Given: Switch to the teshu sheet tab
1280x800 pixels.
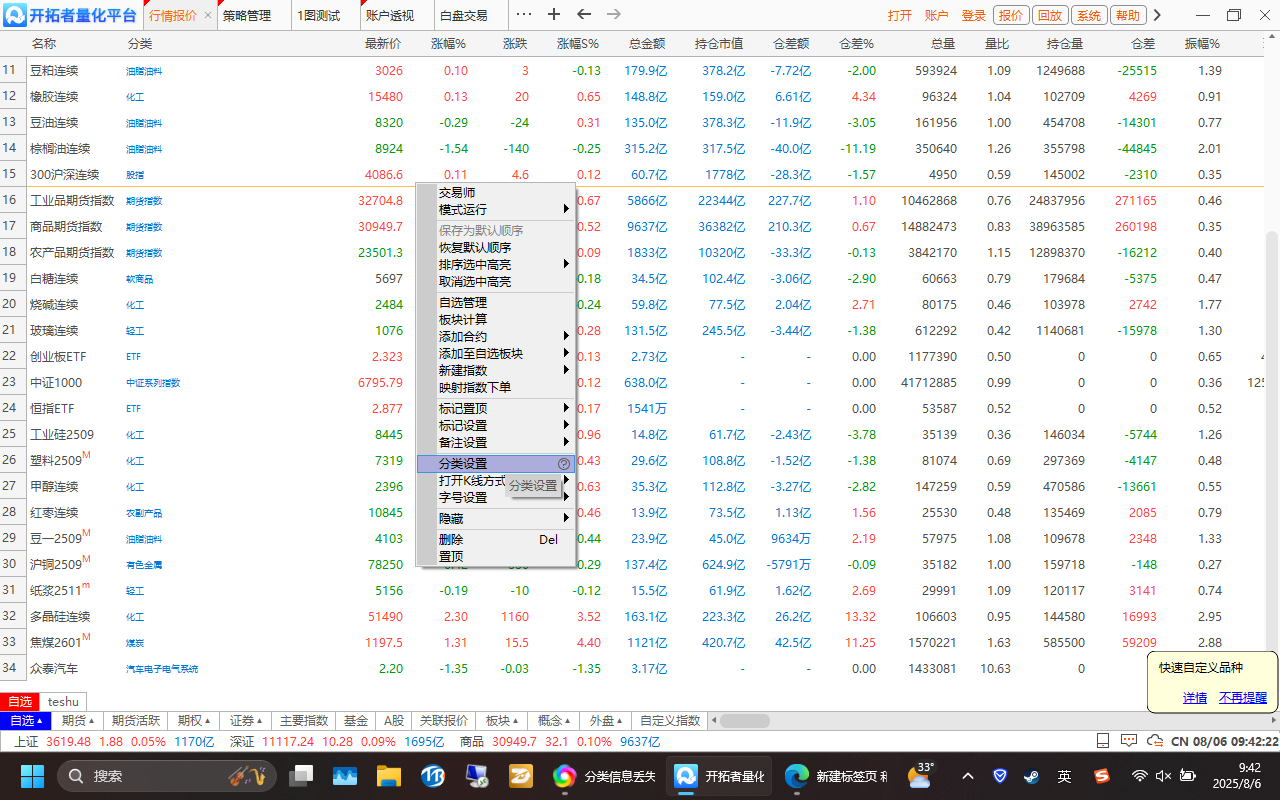Looking at the screenshot, I should [63, 702].
